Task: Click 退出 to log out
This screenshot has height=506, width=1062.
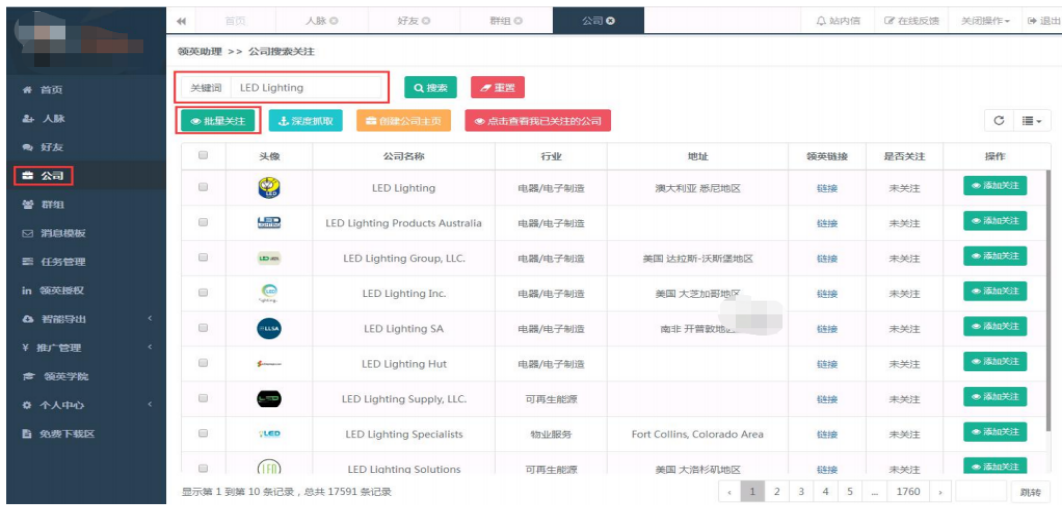Action: point(1043,21)
